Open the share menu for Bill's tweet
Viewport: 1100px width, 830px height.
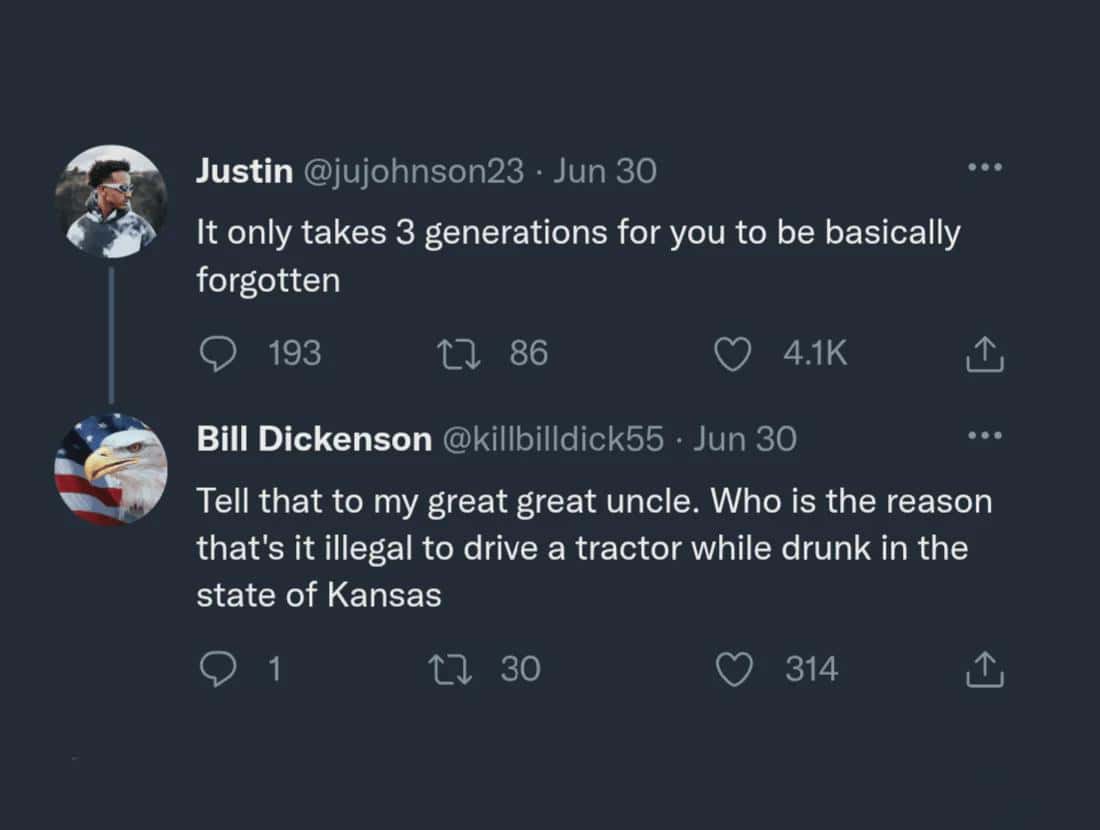[x=984, y=669]
